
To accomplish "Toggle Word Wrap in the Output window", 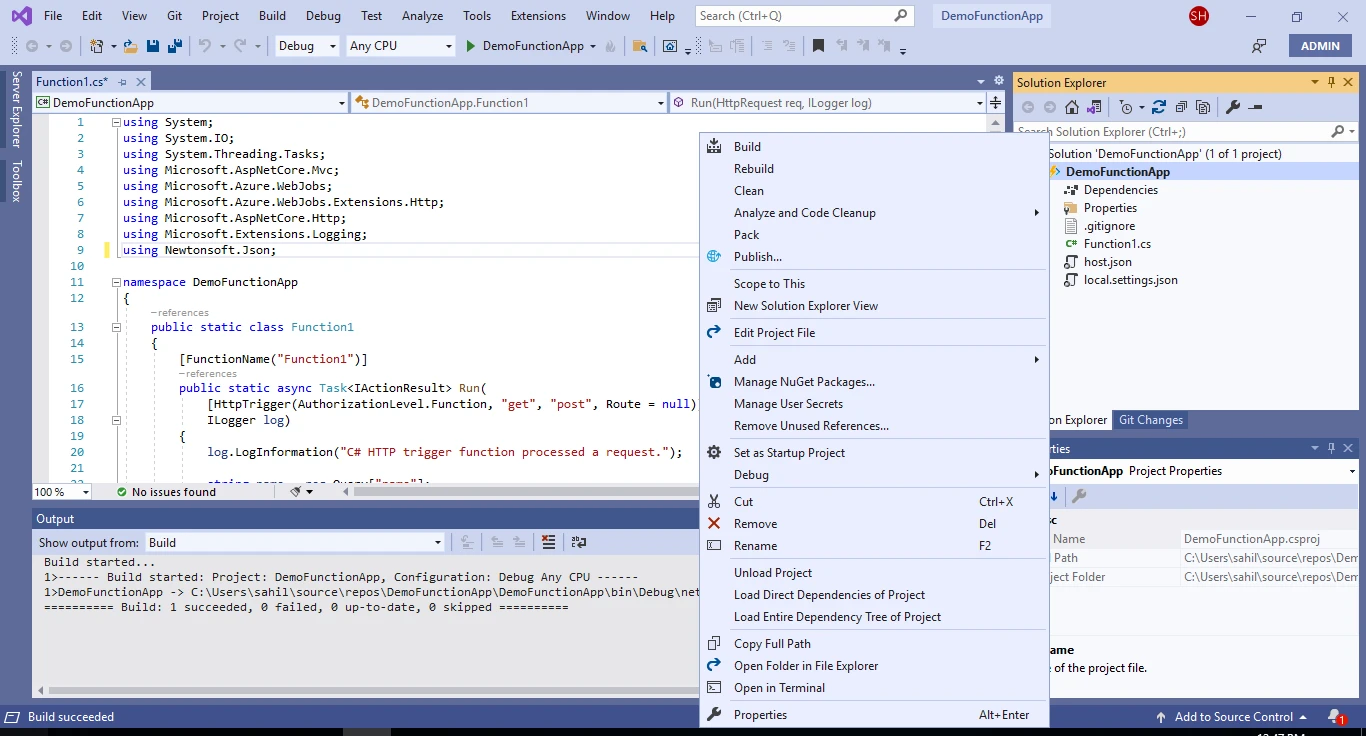I will point(579,542).
